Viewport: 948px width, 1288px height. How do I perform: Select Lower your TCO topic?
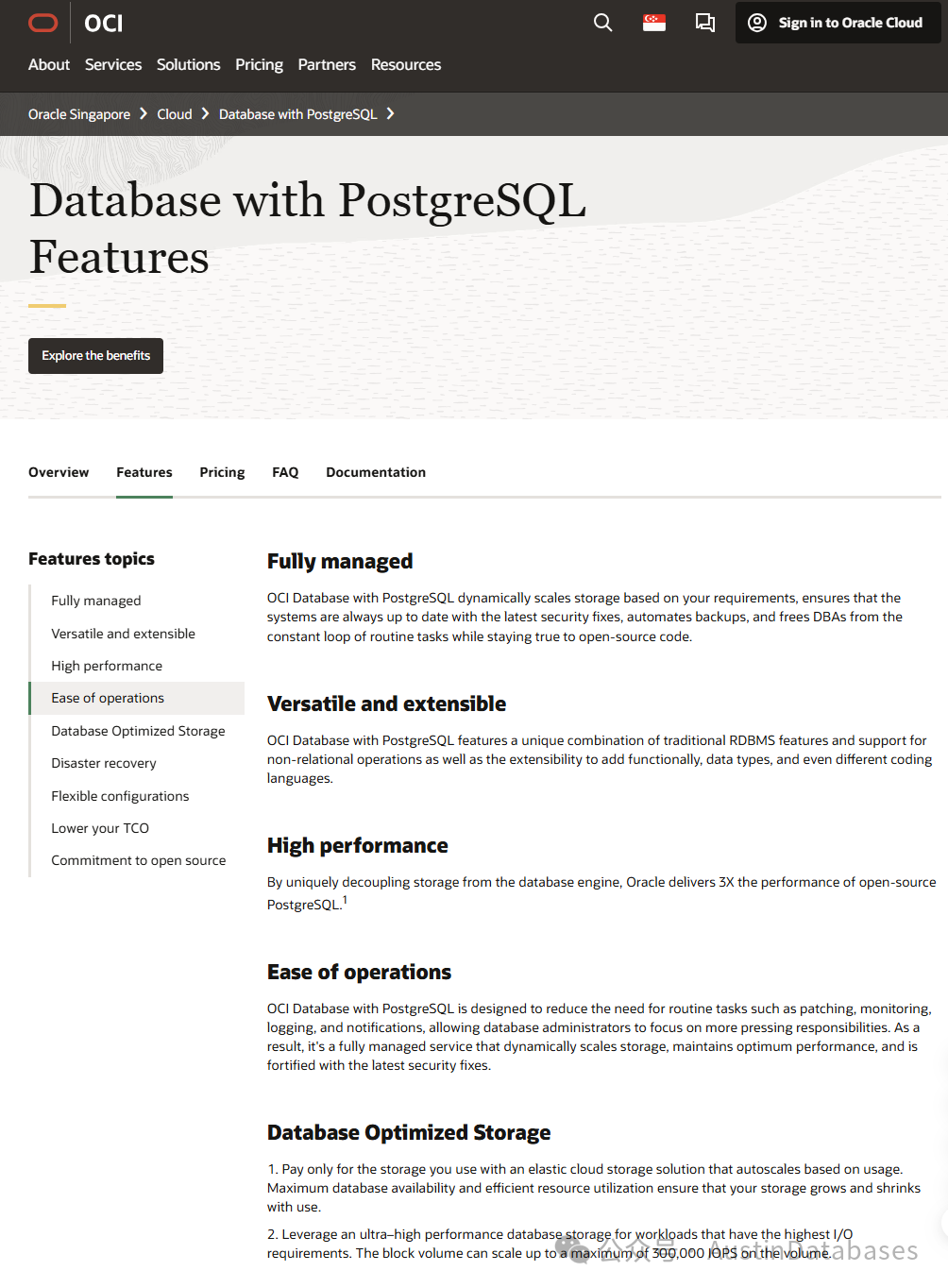(x=100, y=828)
